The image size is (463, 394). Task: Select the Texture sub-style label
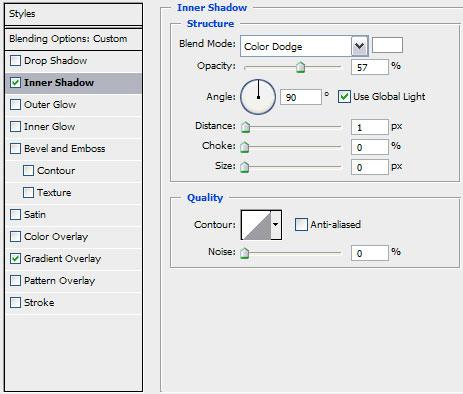coord(54,193)
